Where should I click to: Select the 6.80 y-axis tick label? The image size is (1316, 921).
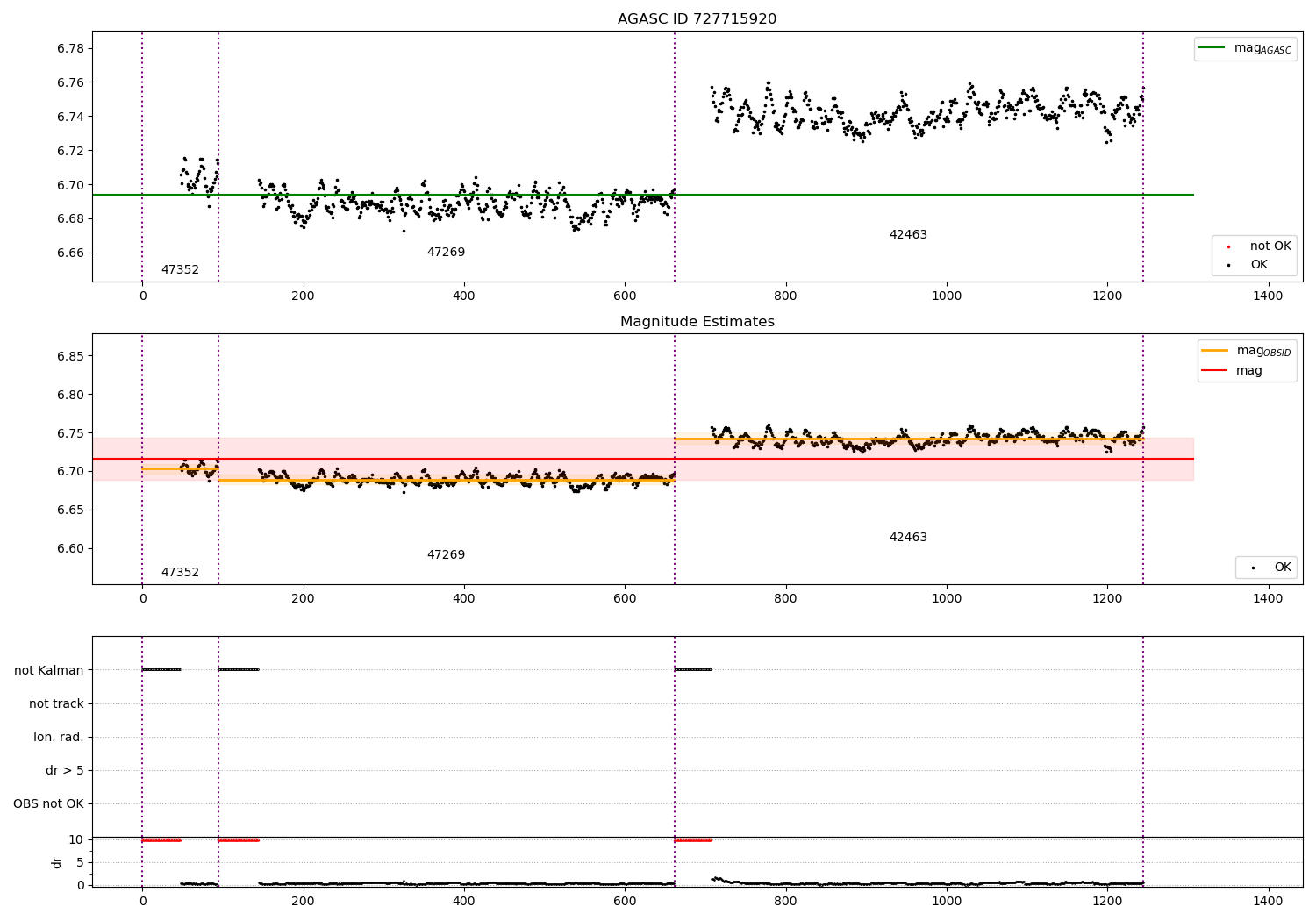[x=71, y=395]
